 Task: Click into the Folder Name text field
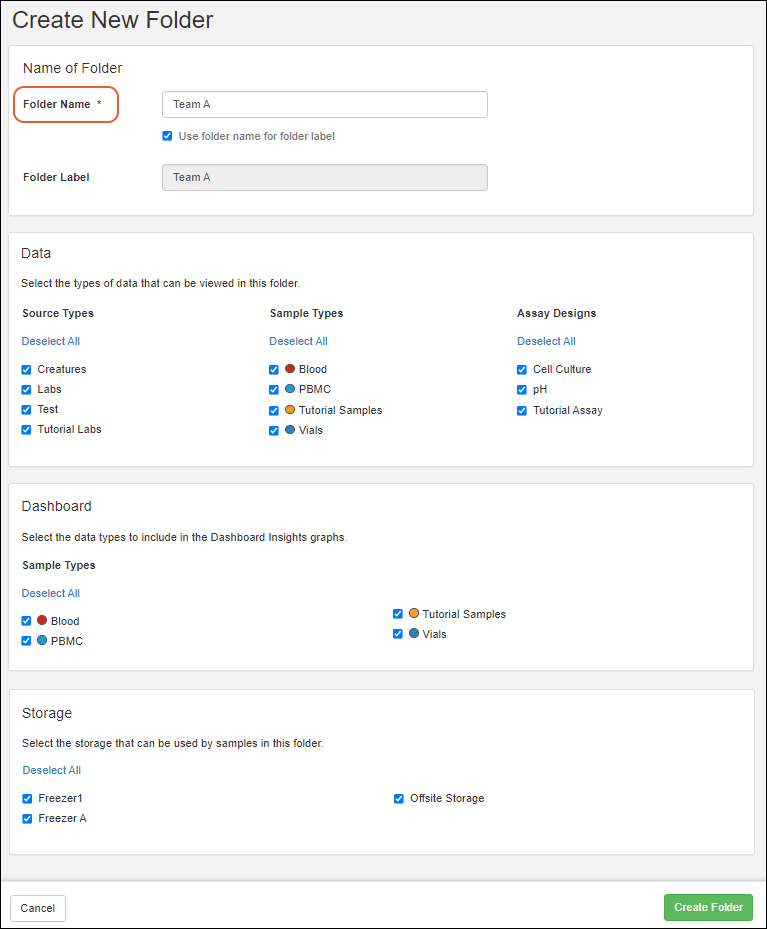[324, 104]
